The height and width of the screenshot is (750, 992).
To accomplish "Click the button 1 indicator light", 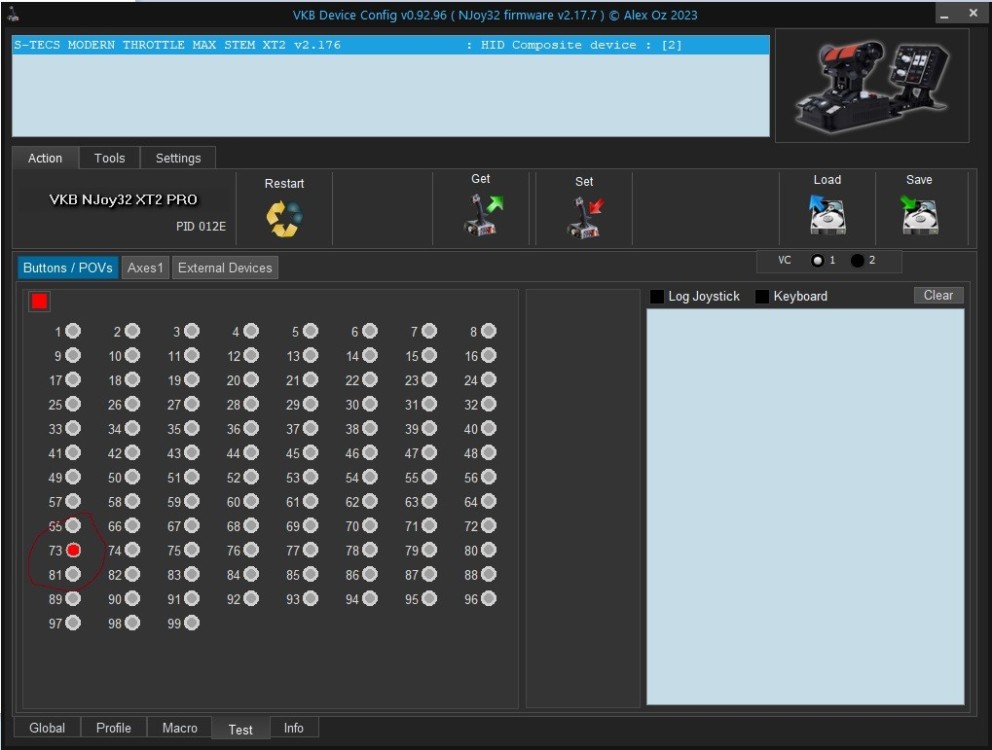I will click(74, 331).
